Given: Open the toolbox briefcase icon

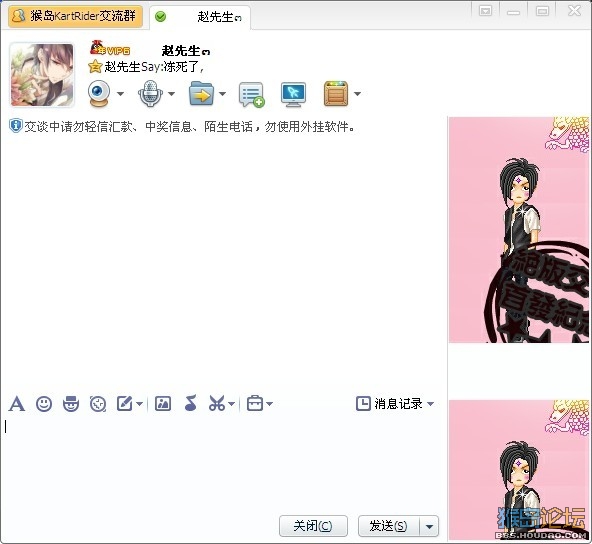Looking at the screenshot, I should pyautogui.click(x=255, y=404).
